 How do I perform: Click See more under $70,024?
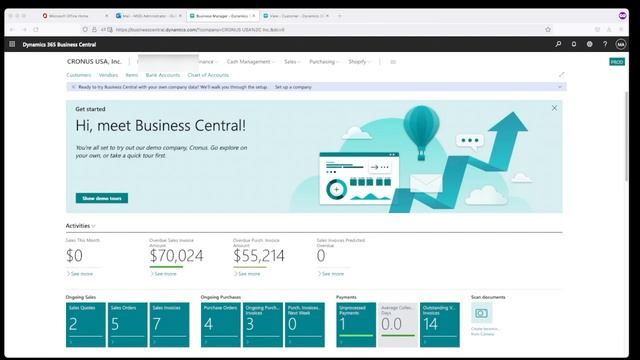[163, 274]
